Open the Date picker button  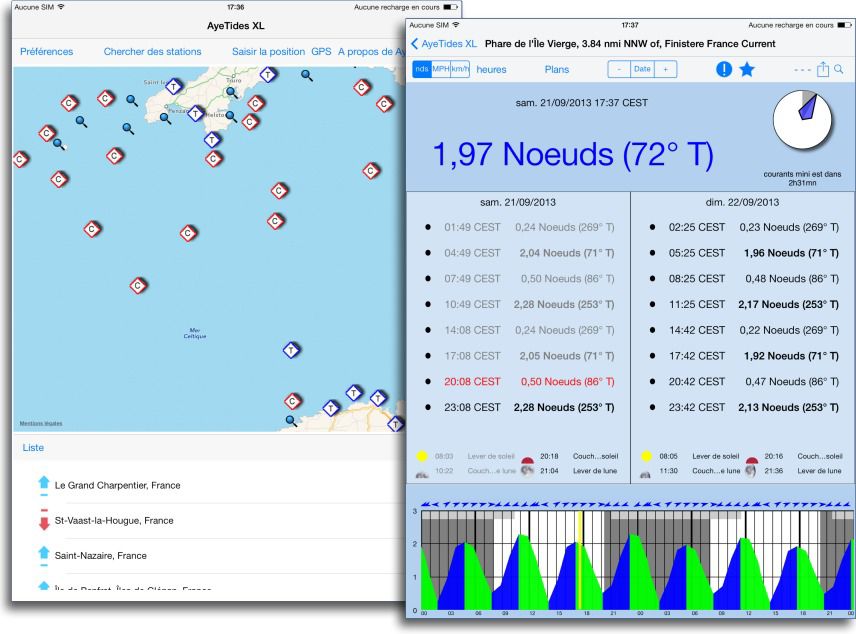point(642,69)
